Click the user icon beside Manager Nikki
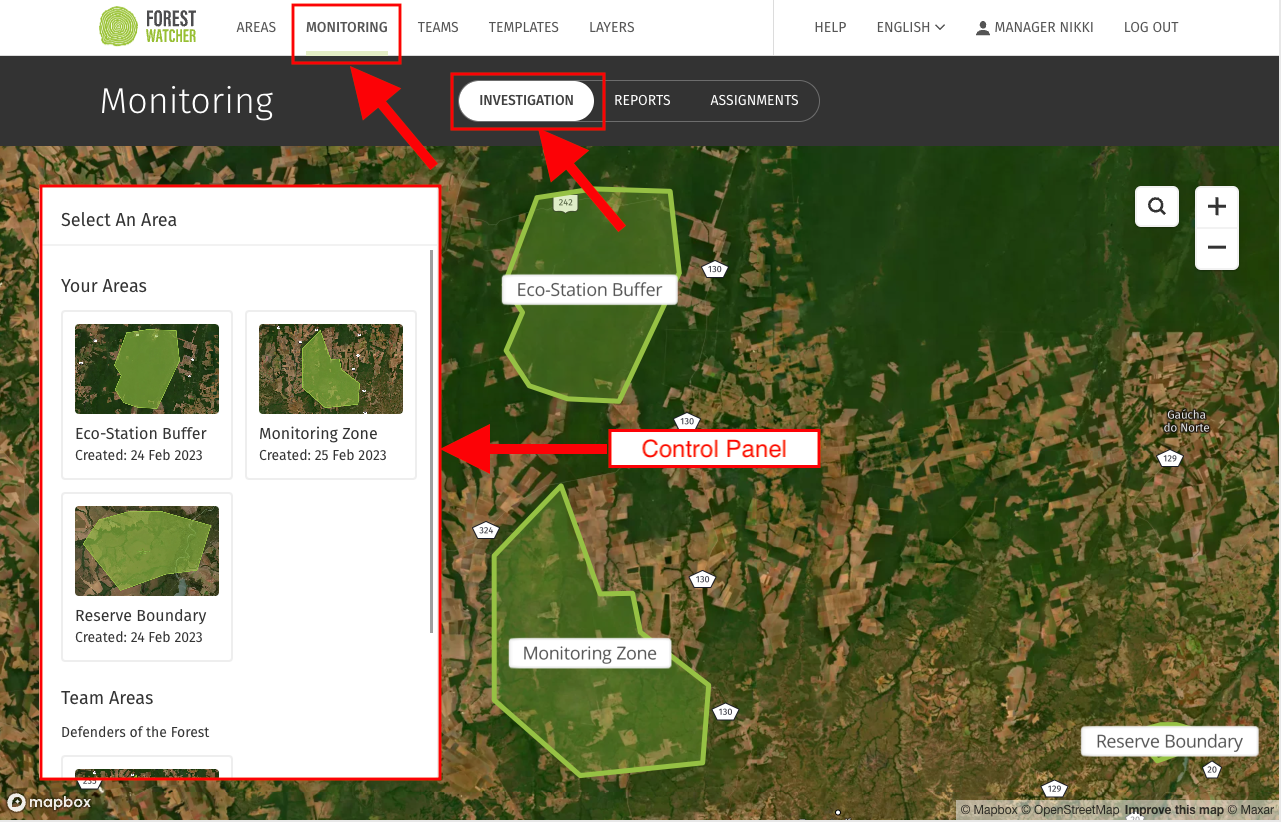 (982, 27)
